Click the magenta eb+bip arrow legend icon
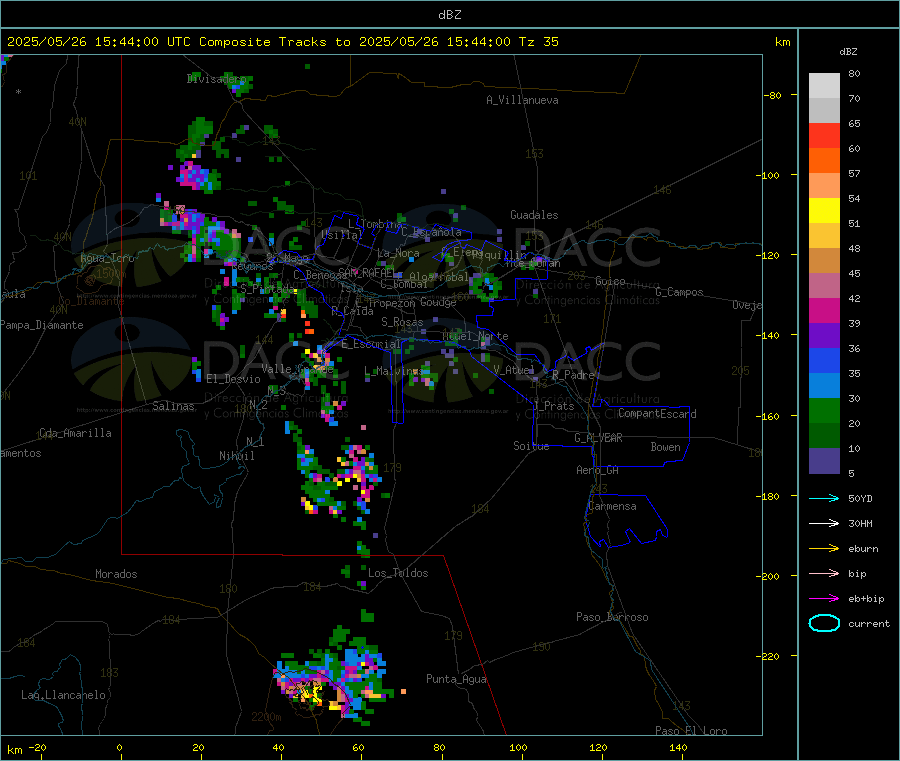Viewport: 900px width, 761px height. (824, 599)
